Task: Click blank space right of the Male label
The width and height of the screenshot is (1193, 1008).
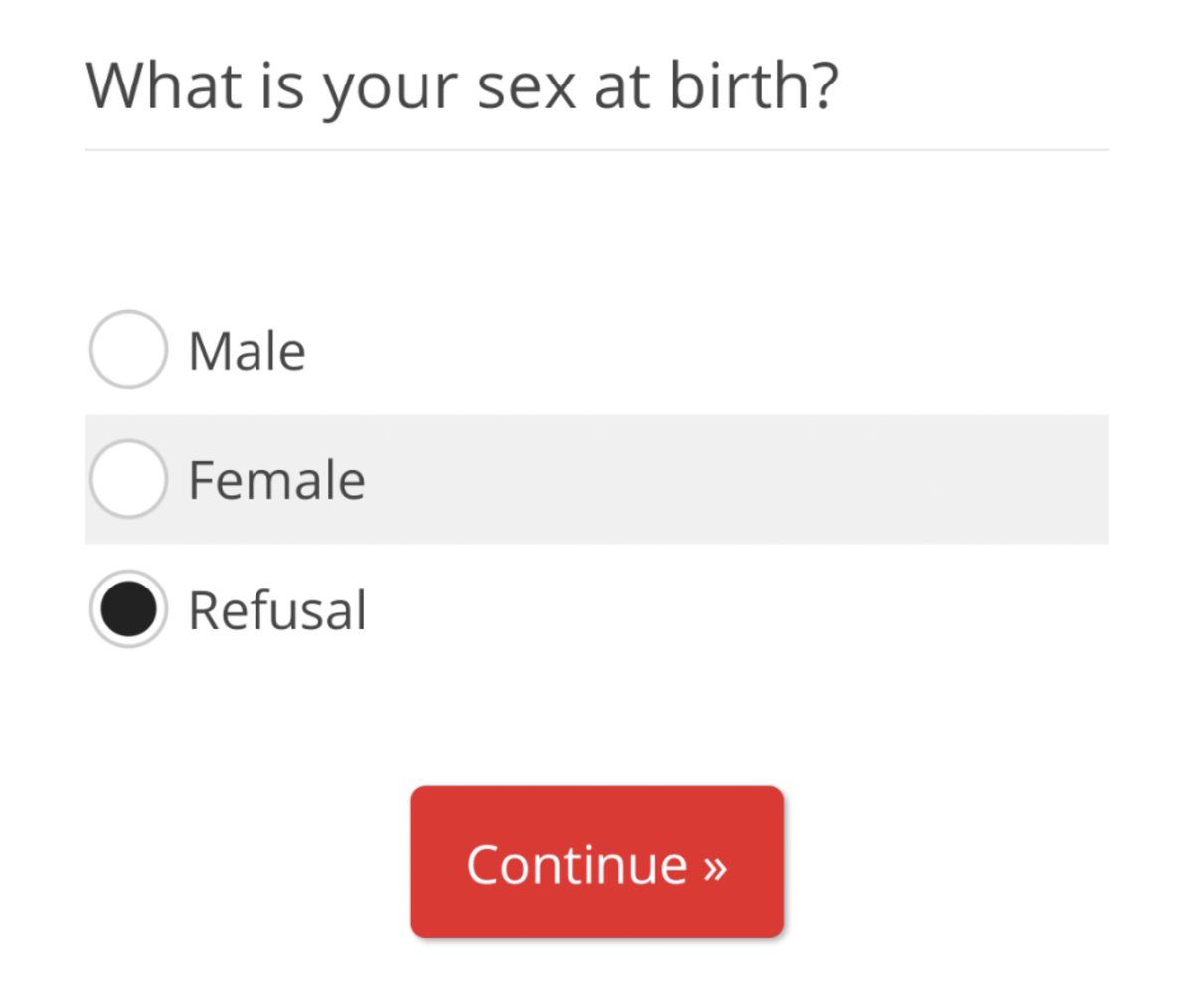Action: pyautogui.click(x=696, y=350)
